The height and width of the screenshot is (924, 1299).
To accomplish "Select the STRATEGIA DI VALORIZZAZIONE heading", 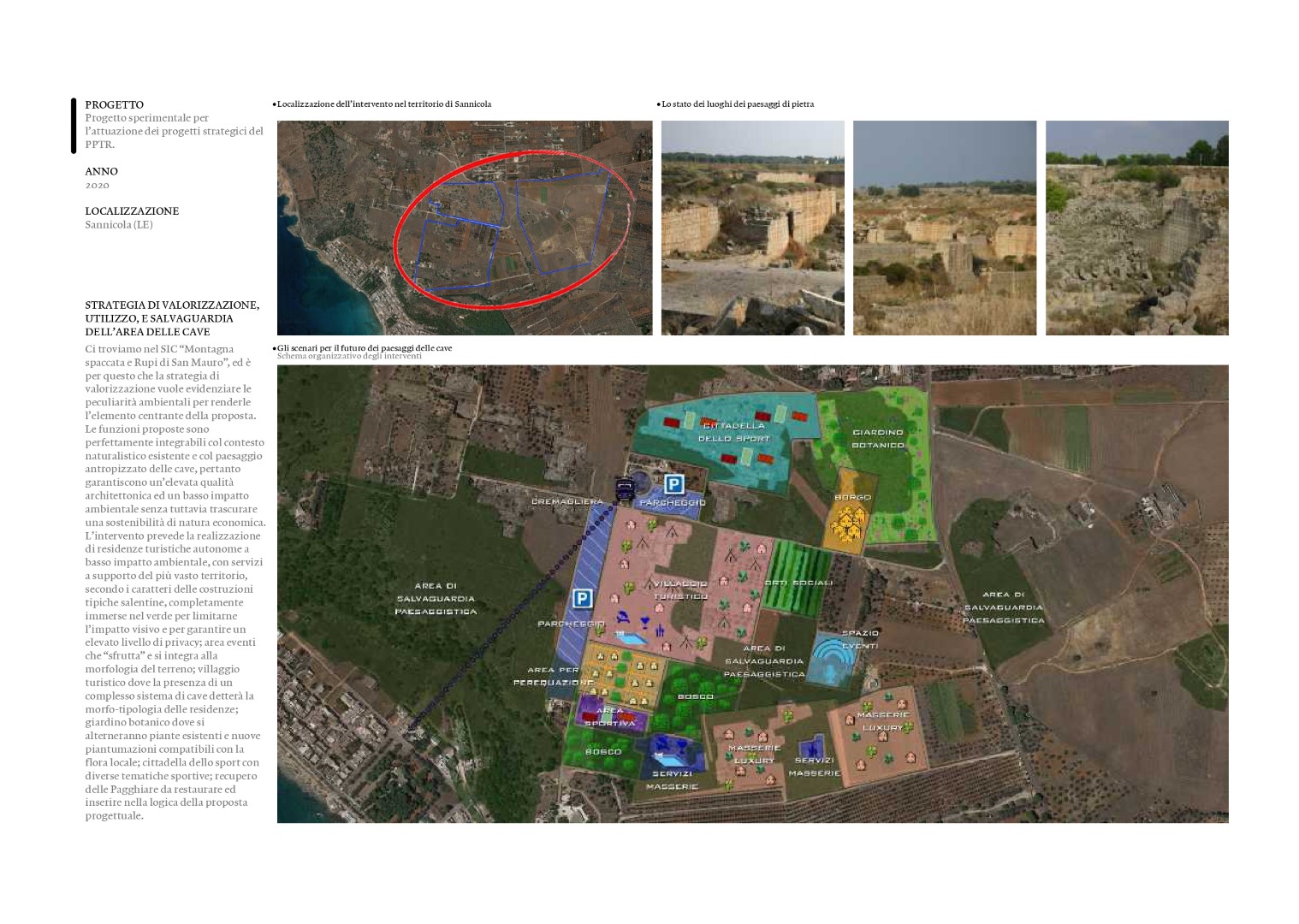I will 172,318.
